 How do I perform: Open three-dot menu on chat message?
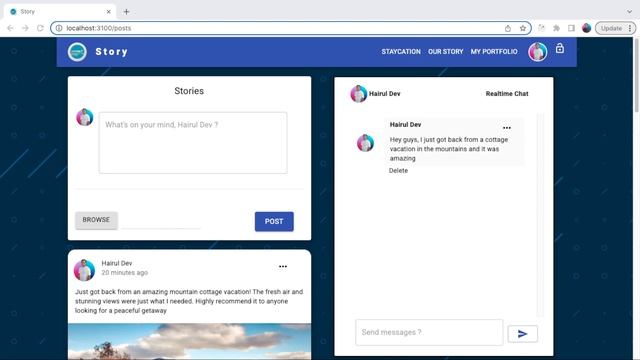[507, 128]
